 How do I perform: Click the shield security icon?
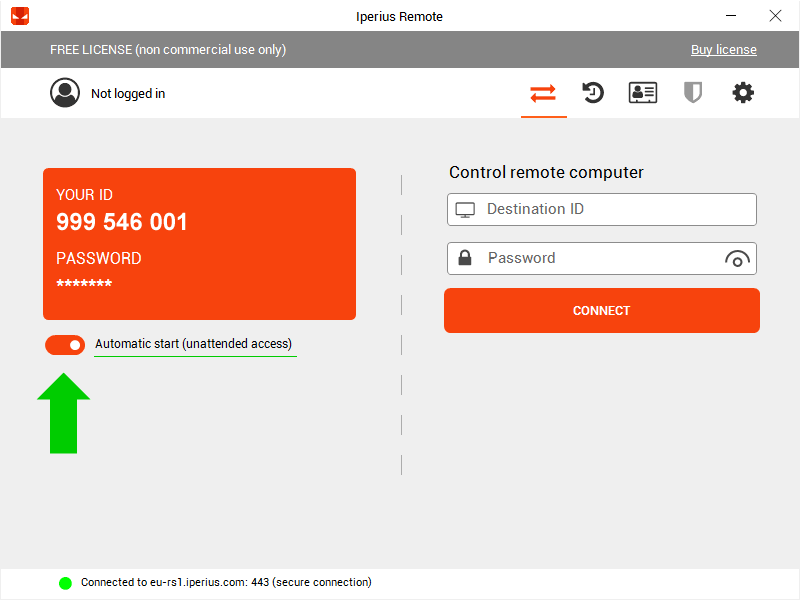(693, 93)
